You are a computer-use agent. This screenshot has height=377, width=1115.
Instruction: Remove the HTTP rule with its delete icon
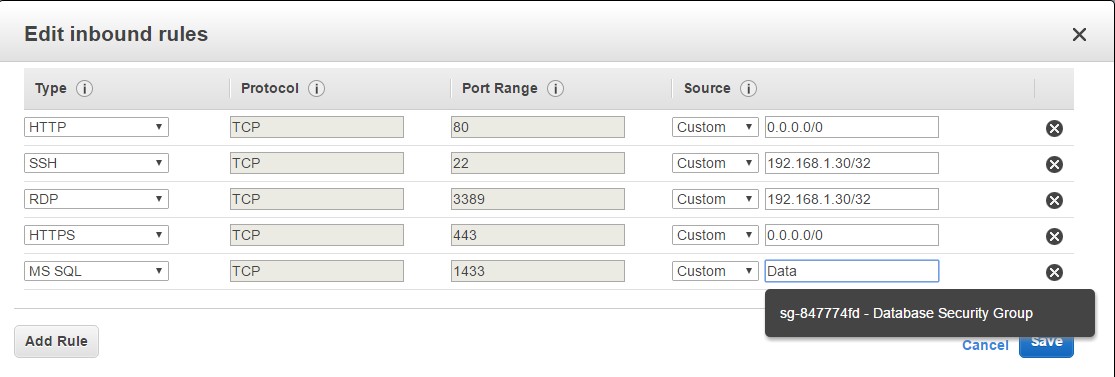(1054, 128)
